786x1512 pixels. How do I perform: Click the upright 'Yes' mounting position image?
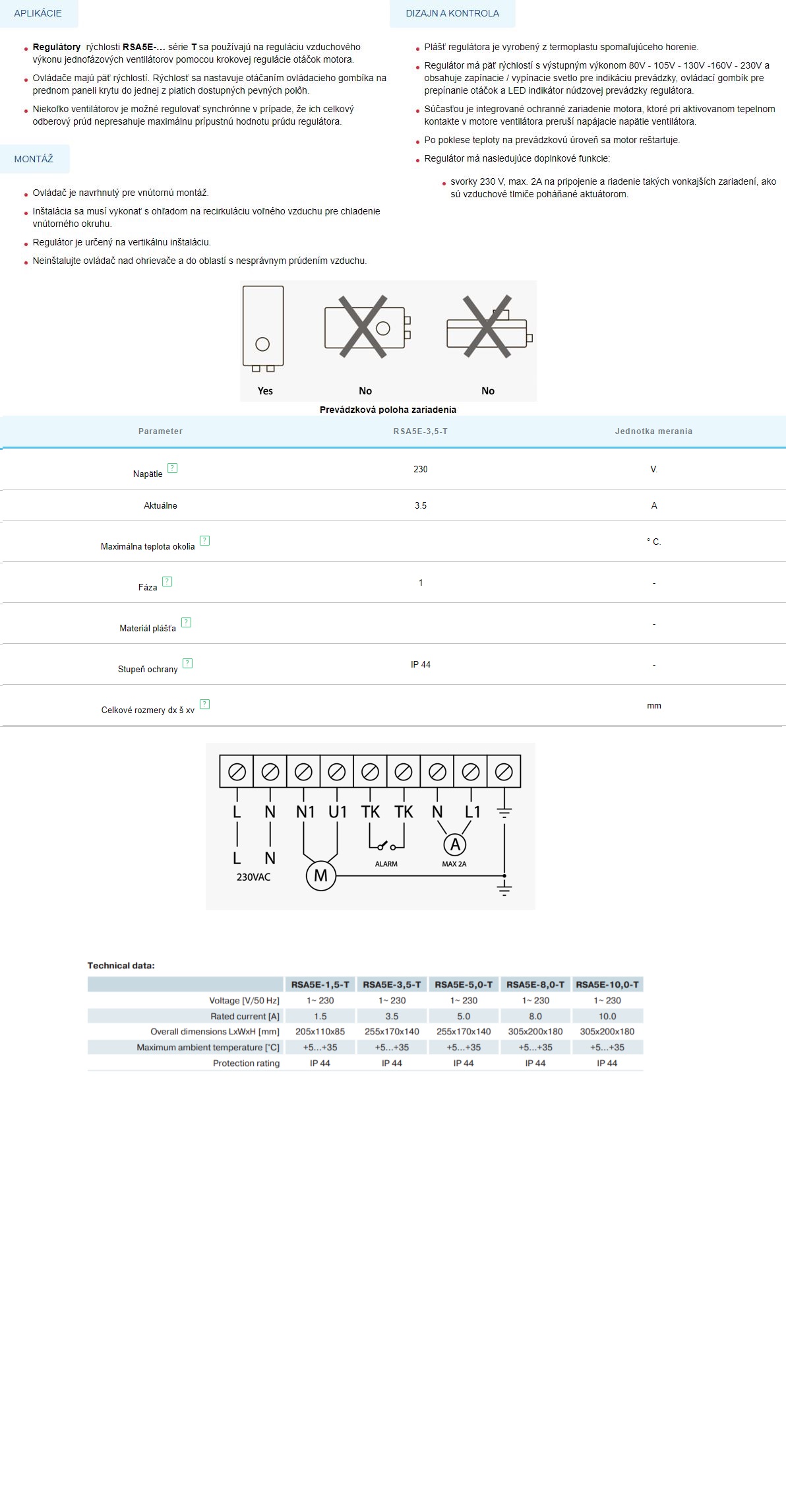point(263,328)
